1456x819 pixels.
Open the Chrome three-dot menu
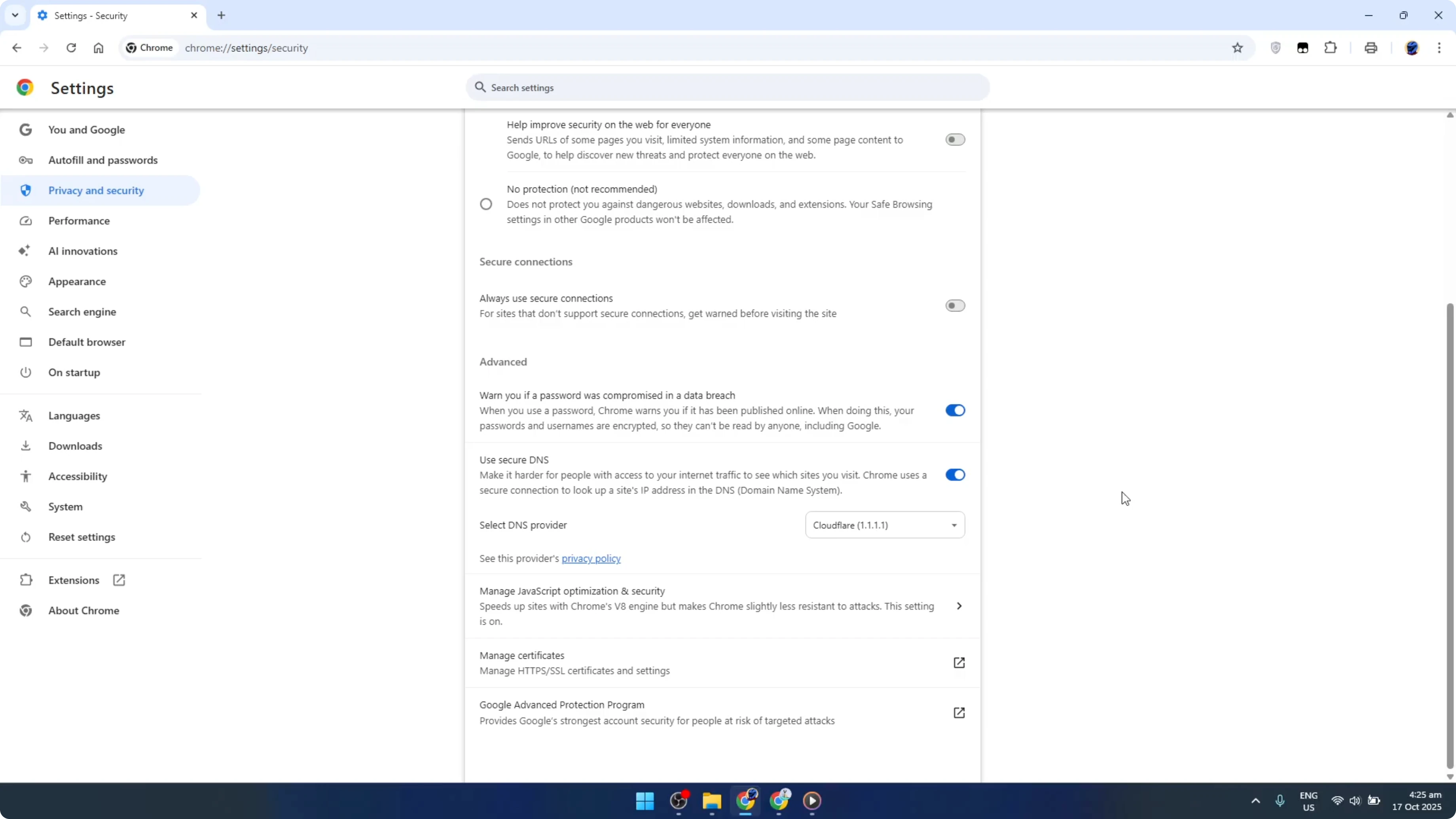pos(1441,48)
